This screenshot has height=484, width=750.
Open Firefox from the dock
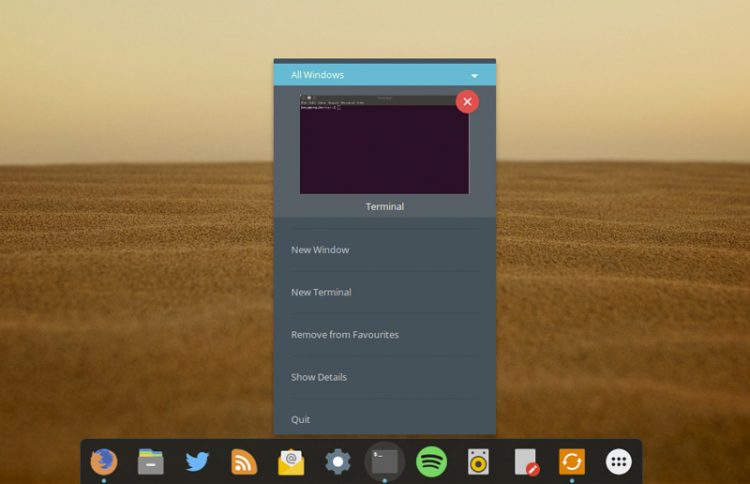pyautogui.click(x=103, y=461)
